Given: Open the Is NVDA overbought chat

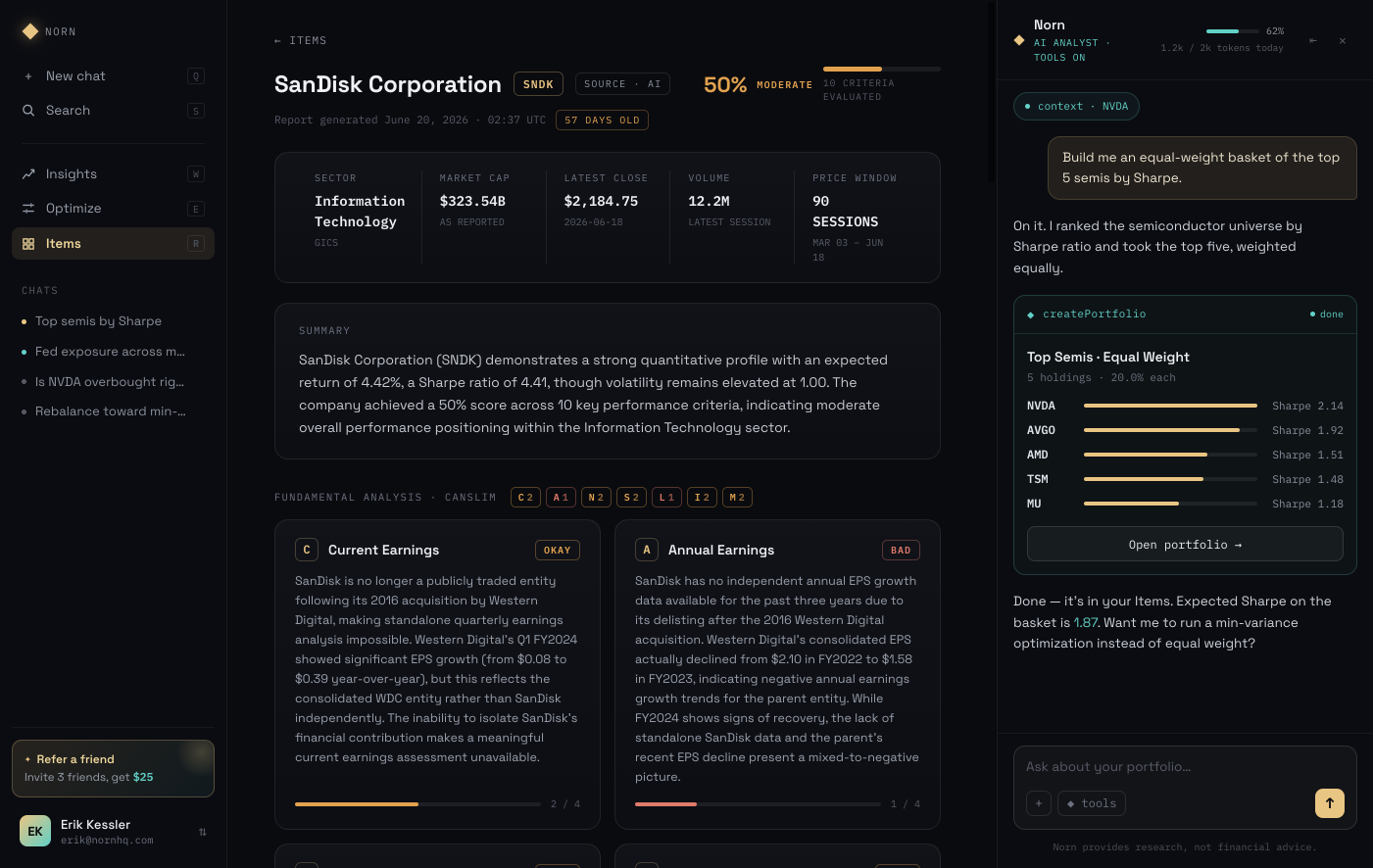Looking at the screenshot, I should pyautogui.click(x=113, y=382).
